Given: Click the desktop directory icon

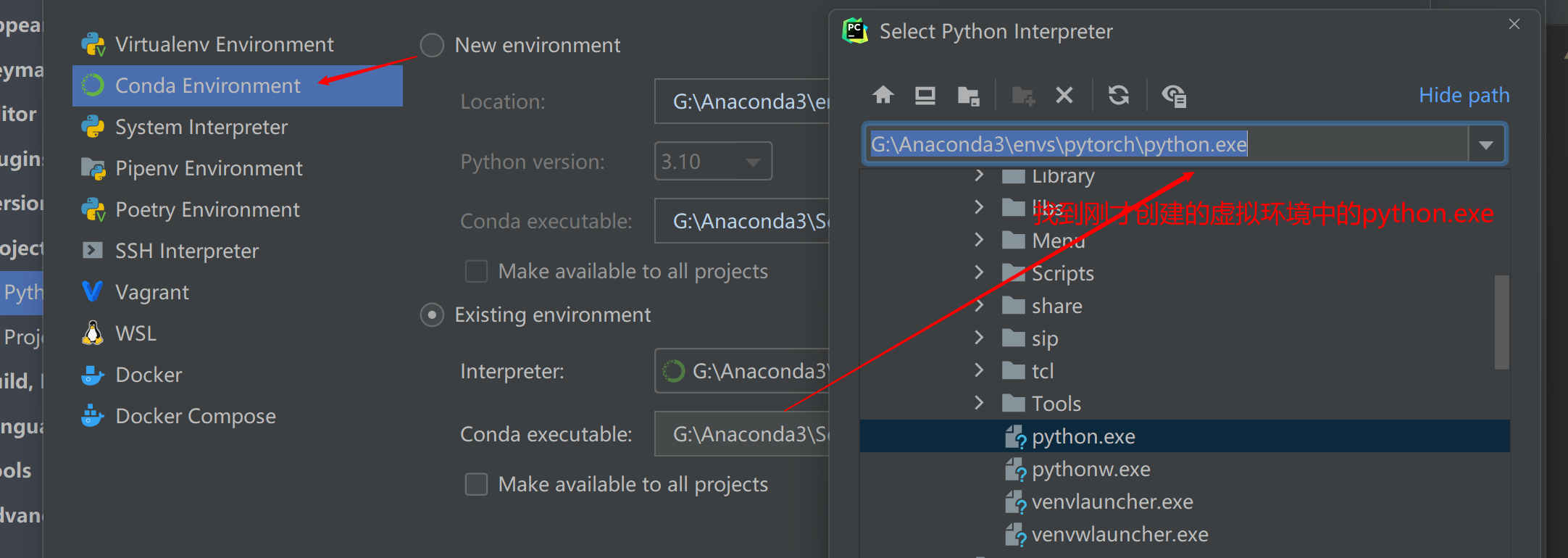Looking at the screenshot, I should pos(925,95).
